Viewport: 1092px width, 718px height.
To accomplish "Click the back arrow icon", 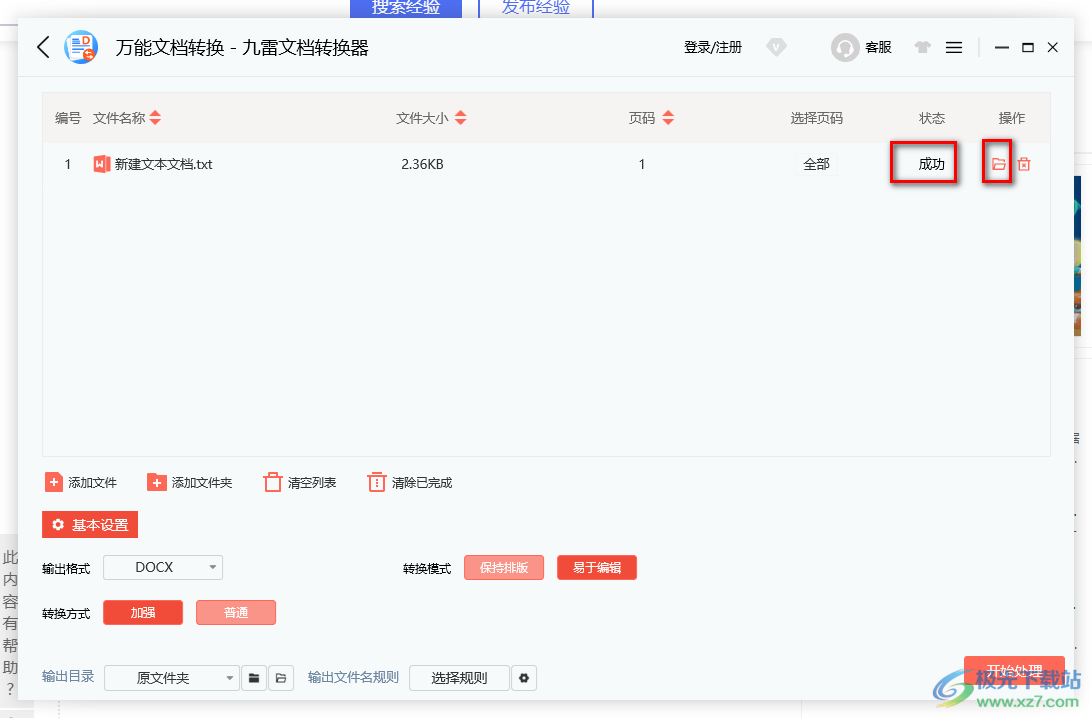I will point(43,47).
